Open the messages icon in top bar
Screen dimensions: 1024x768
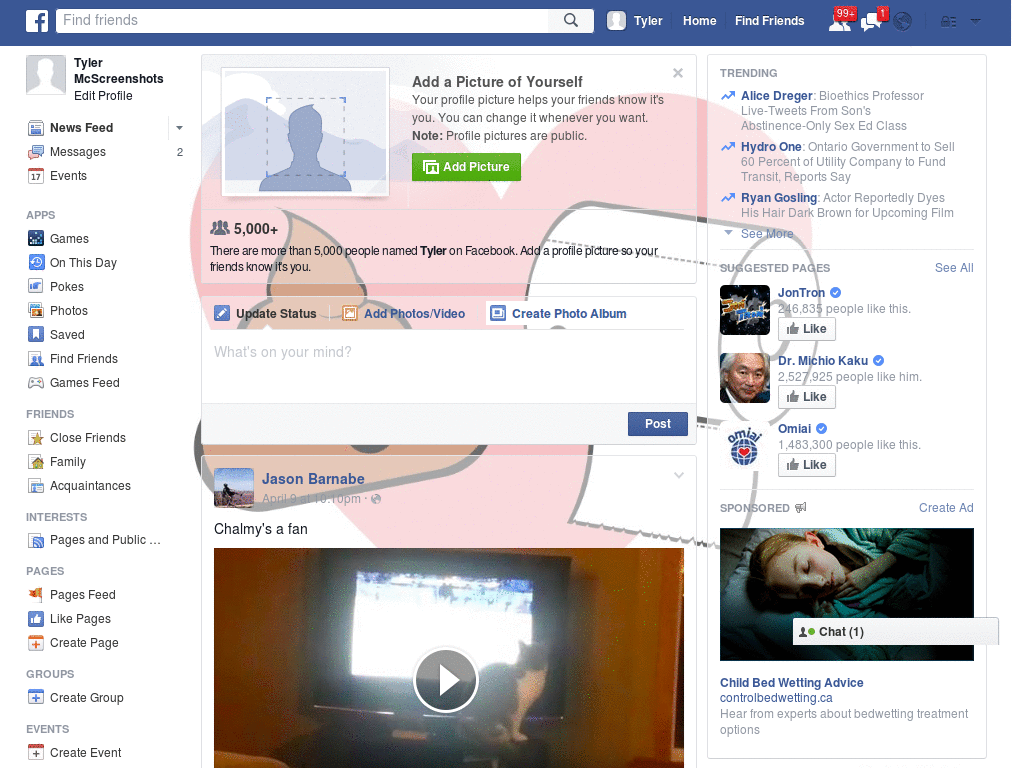[x=871, y=23]
